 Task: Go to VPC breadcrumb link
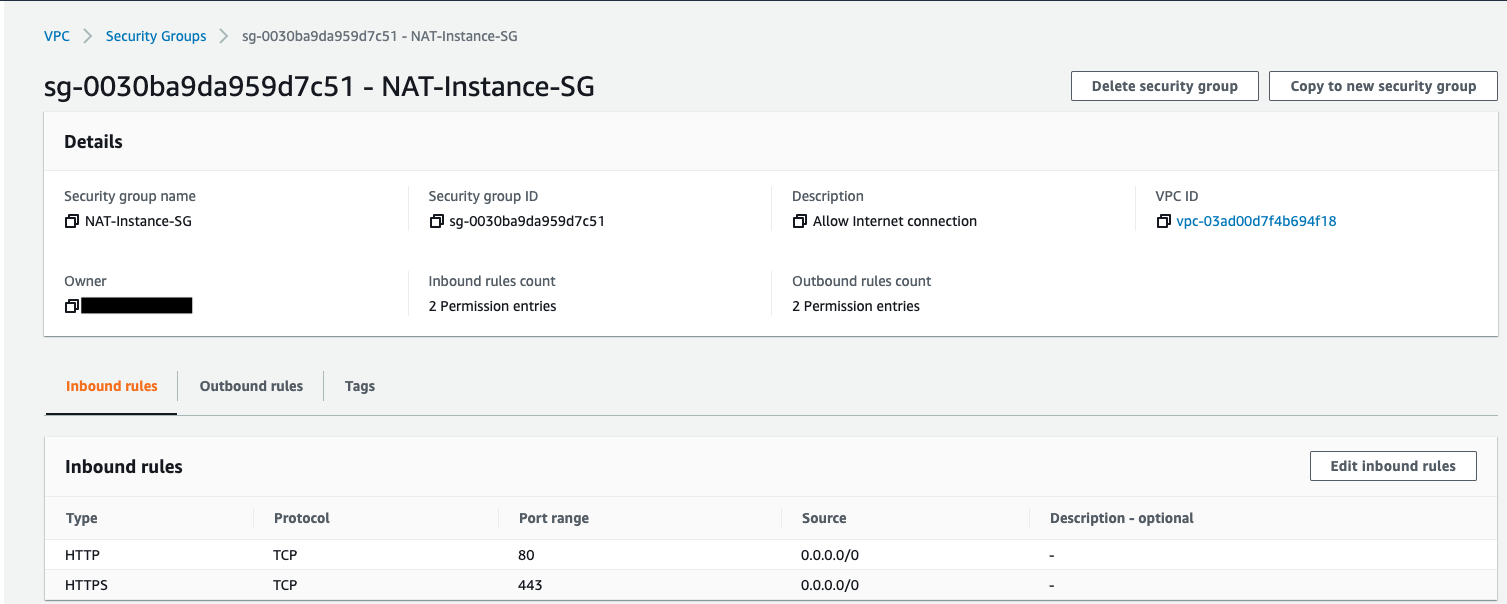pos(57,36)
